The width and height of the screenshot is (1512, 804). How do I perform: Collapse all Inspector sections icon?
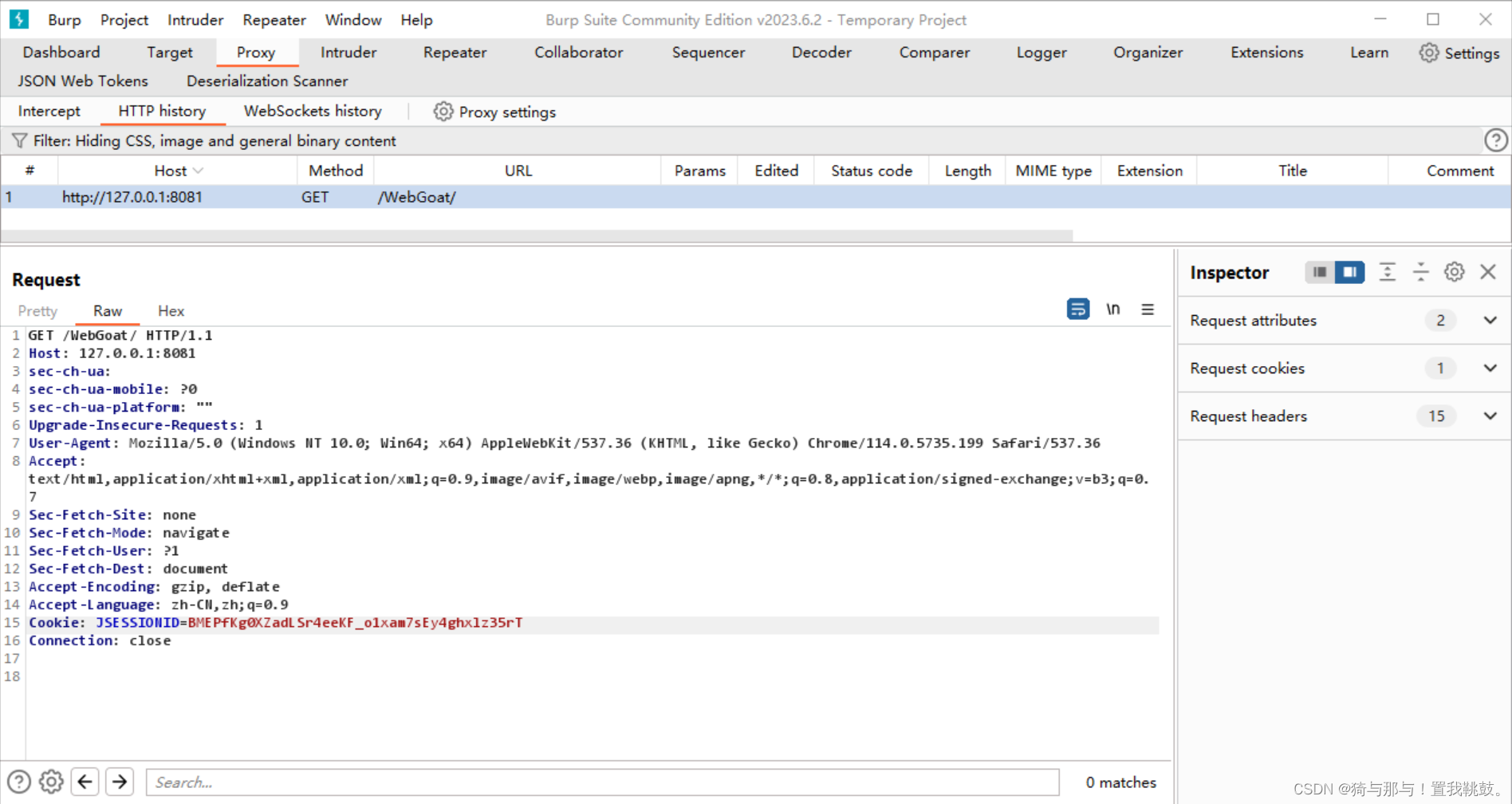pyautogui.click(x=1421, y=272)
